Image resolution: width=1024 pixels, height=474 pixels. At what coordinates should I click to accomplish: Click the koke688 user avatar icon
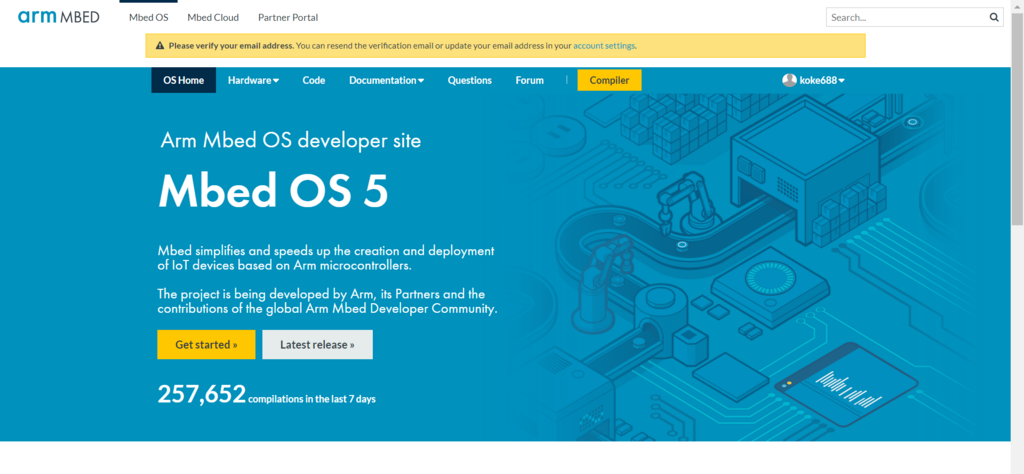click(x=790, y=80)
